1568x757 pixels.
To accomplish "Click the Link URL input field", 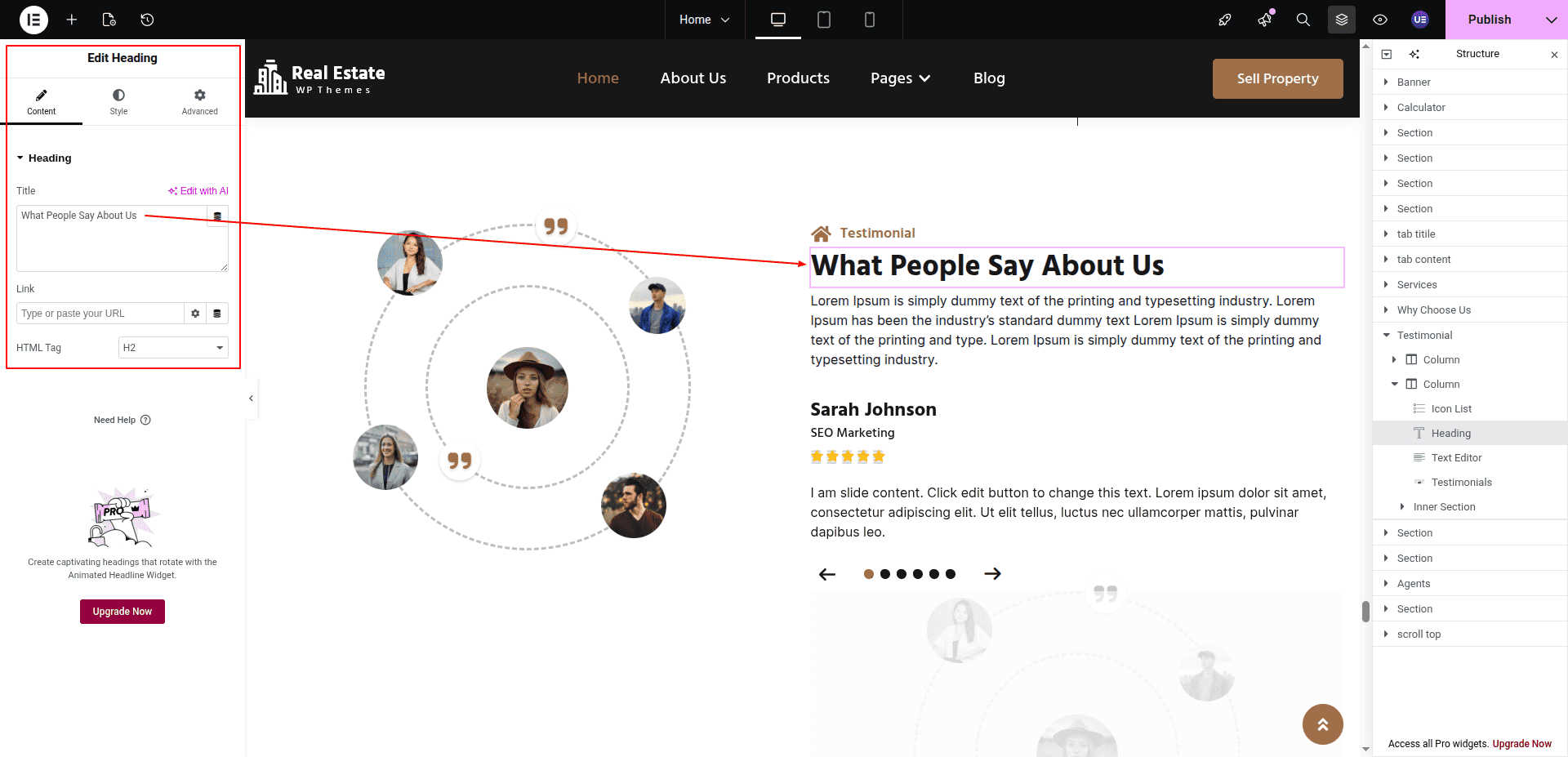I will click(x=100, y=314).
